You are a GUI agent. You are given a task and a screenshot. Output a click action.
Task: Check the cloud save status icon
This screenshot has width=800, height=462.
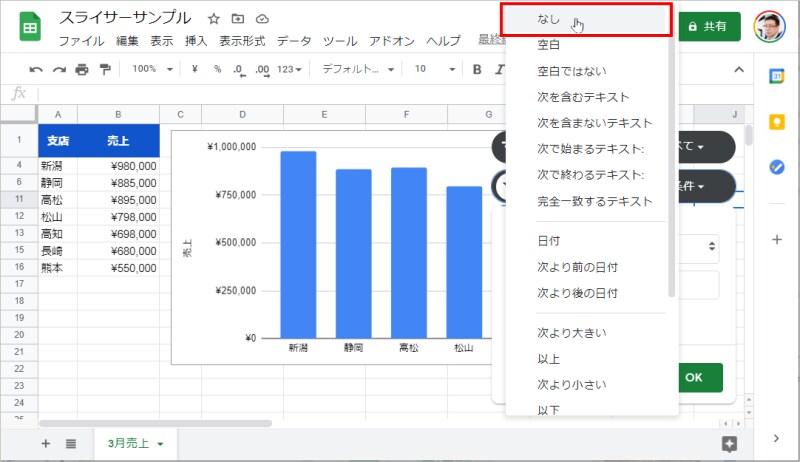[262, 19]
